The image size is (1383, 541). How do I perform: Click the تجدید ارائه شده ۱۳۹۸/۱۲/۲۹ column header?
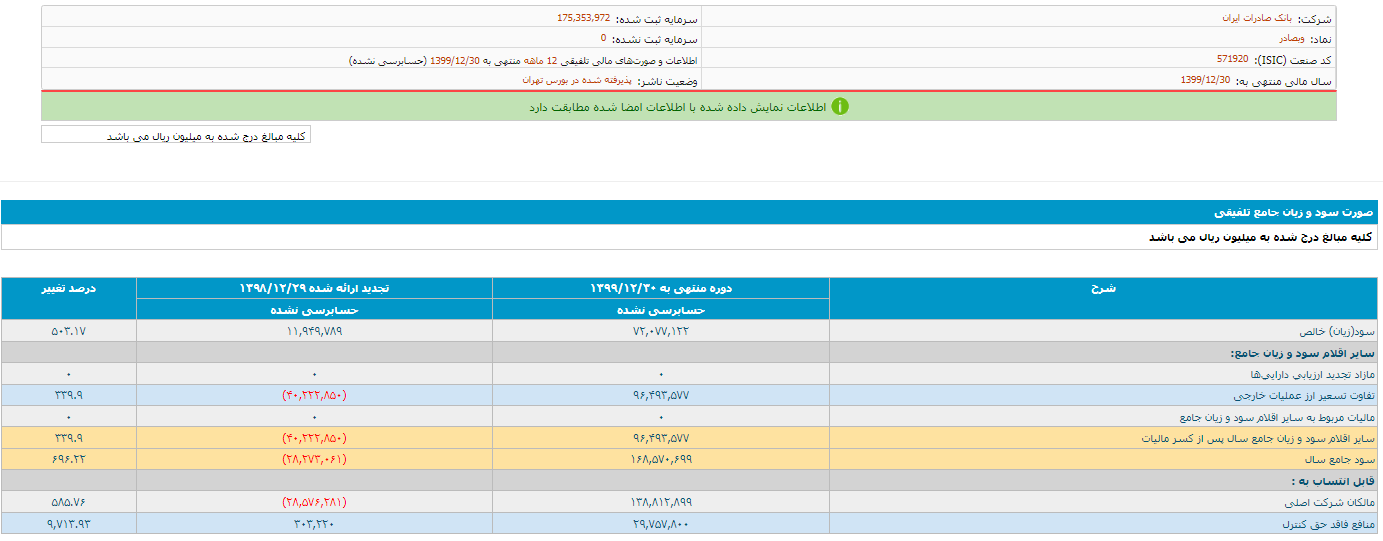(314, 288)
